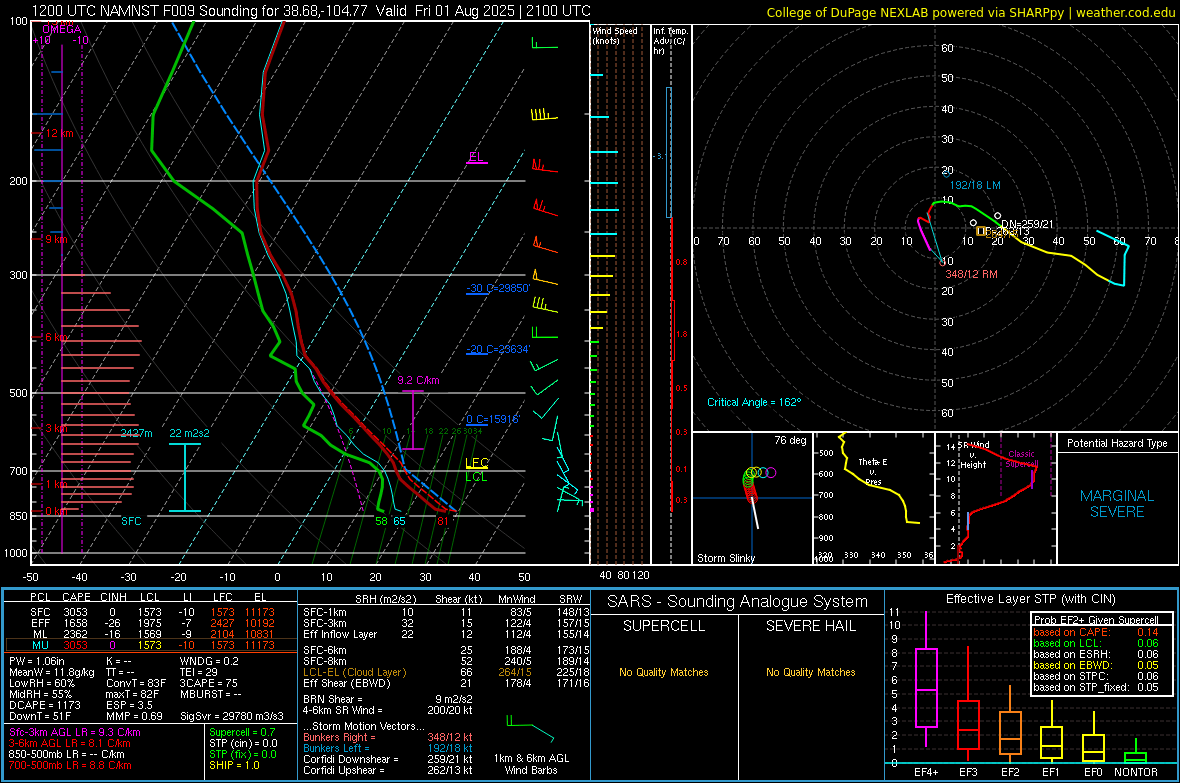The height and width of the screenshot is (783, 1180).
Task: Click the '0 C=15915'' freezing level annotation
Action: [493, 419]
